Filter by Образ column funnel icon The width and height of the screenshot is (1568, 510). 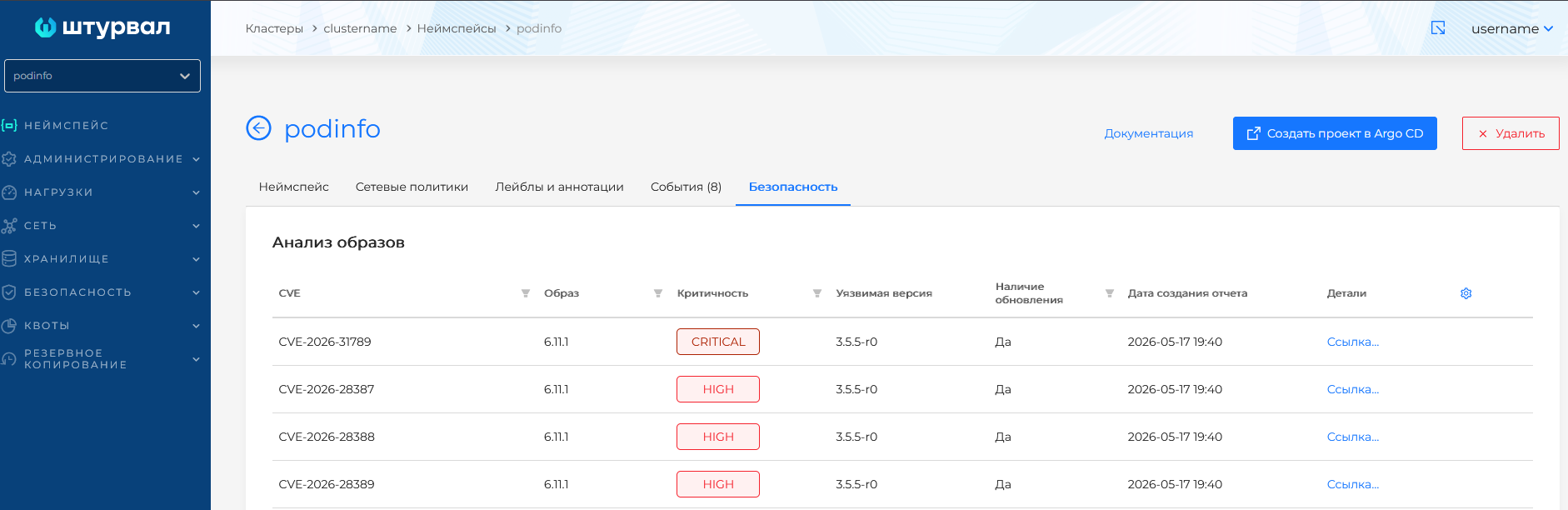658,293
